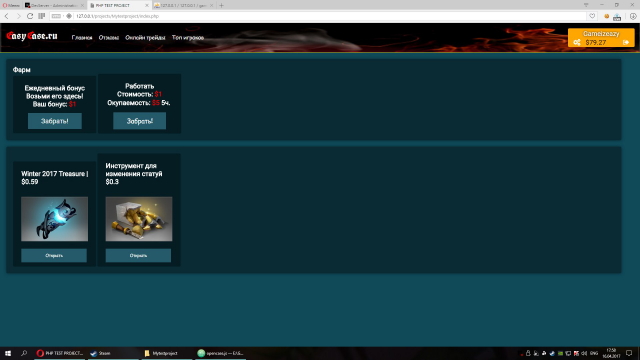
Task: Click the EasyCase.ru site logo
Action: point(32,36)
